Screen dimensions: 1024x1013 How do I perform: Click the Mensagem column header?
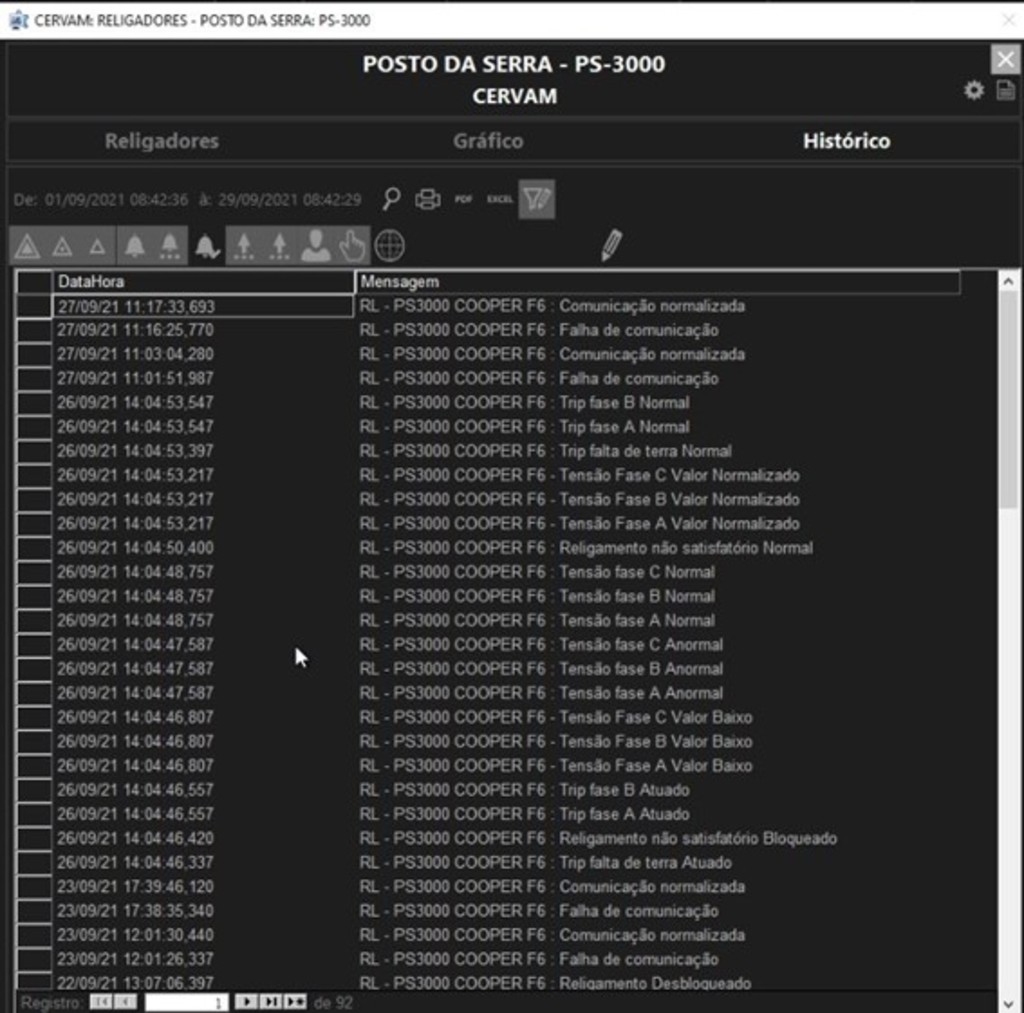[x=657, y=282]
